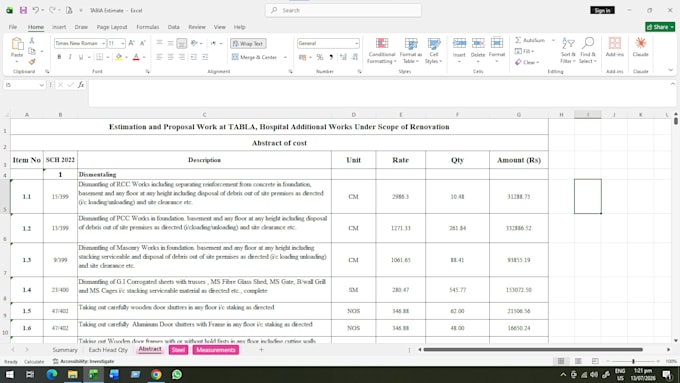Collapse the ribbon with the chevron

point(670,70)
